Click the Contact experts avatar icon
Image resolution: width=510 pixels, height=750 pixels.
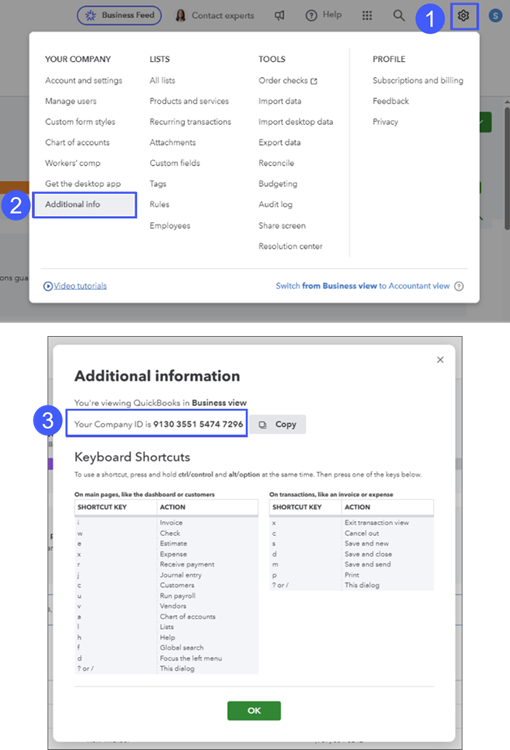[180, 15]
